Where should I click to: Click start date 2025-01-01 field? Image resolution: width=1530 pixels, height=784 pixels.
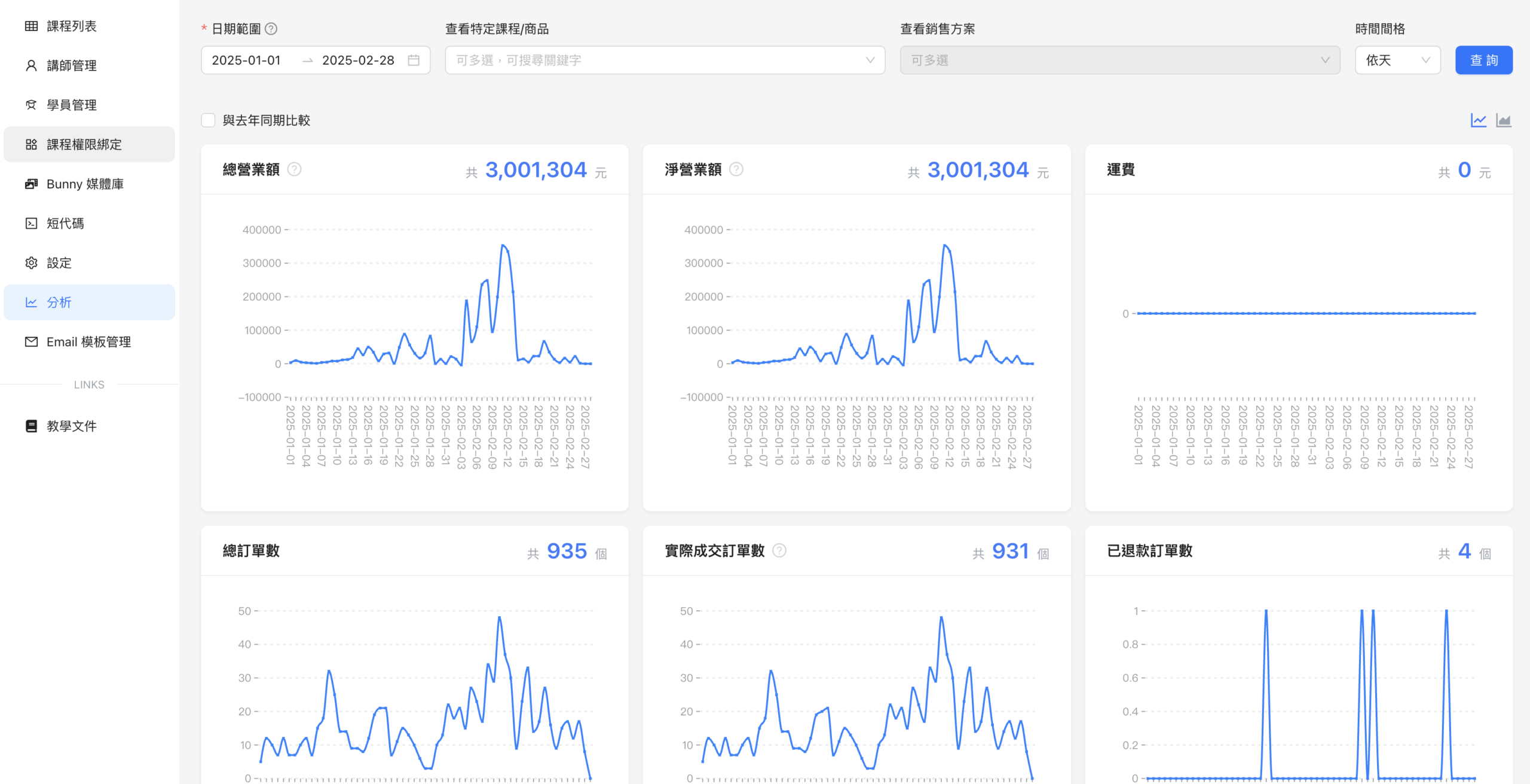click(246, 60)
